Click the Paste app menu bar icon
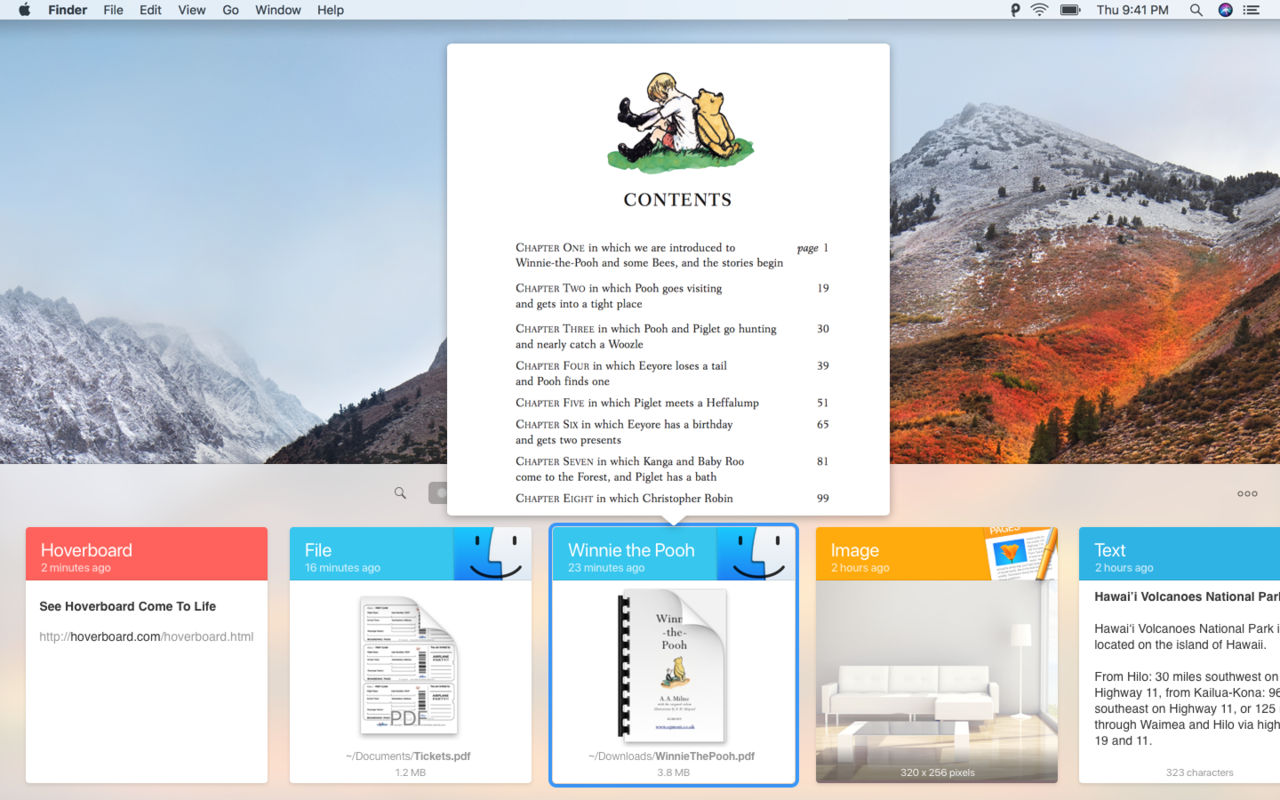The width and height of the screenshot is (1280, 800). [1016, 10]
